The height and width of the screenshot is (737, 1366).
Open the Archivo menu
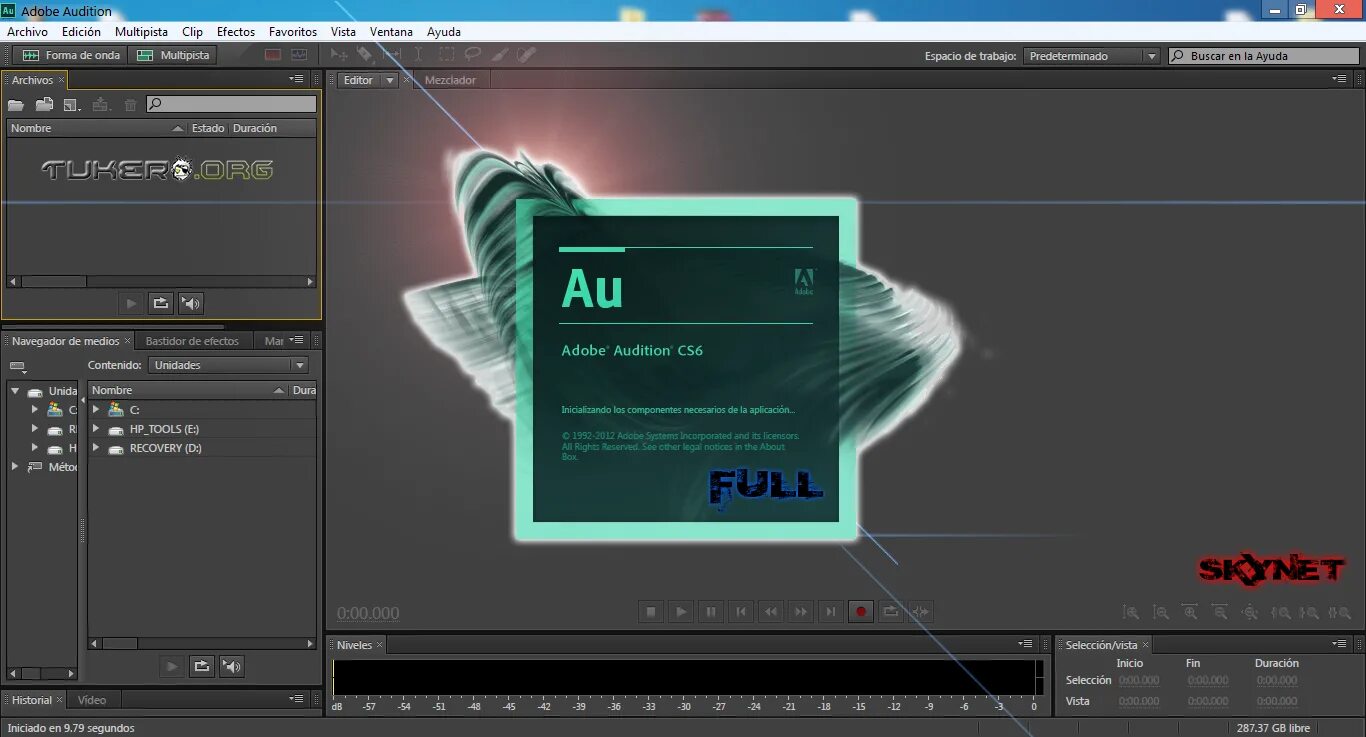pyautogui.click(x=28, y=32)
